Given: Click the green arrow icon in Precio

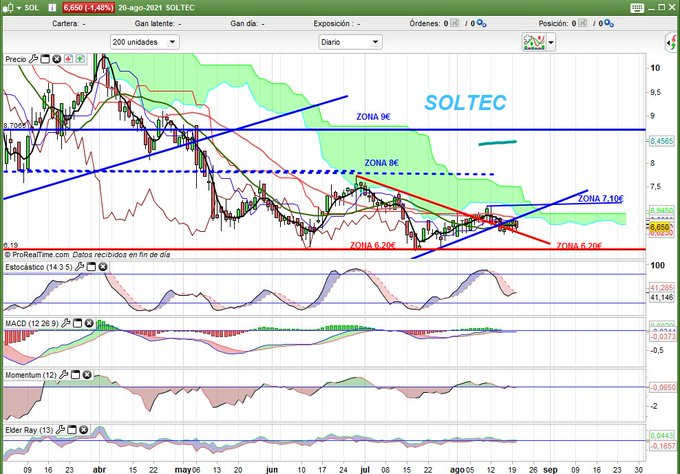Looking at the screenshot, I should click(x=80, y=59).
